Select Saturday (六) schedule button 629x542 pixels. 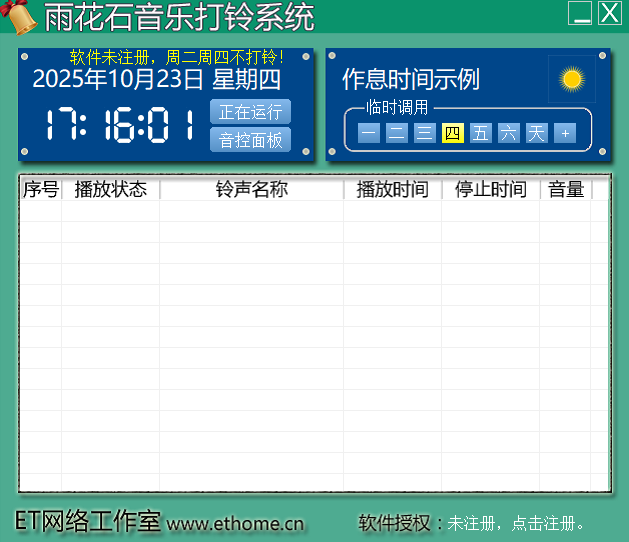(x=508, y=133)
